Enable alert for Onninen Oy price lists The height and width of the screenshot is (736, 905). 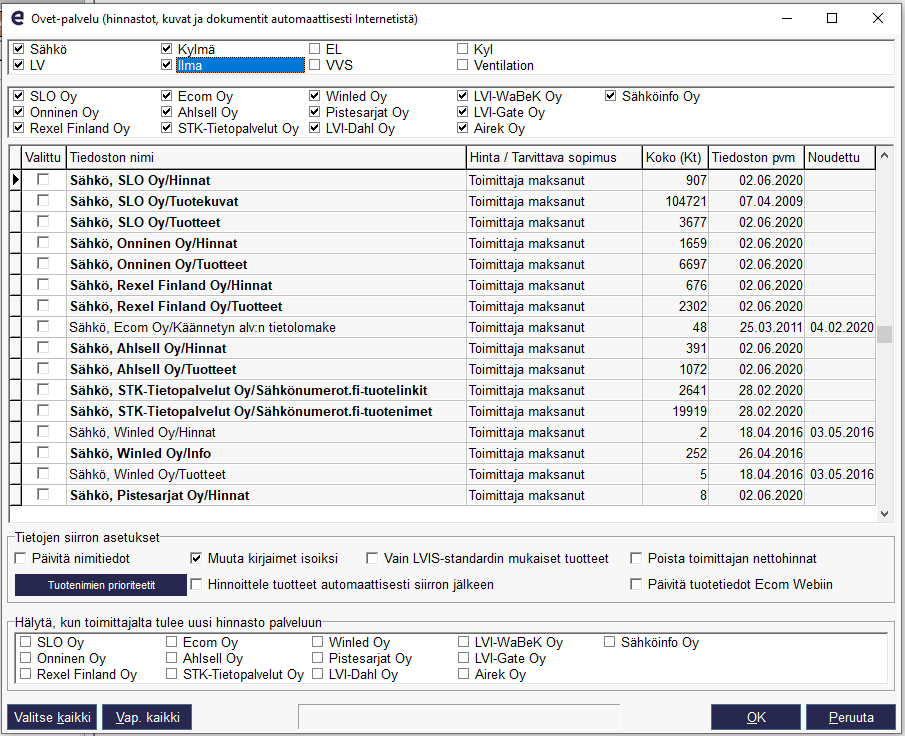click(25, 657)
